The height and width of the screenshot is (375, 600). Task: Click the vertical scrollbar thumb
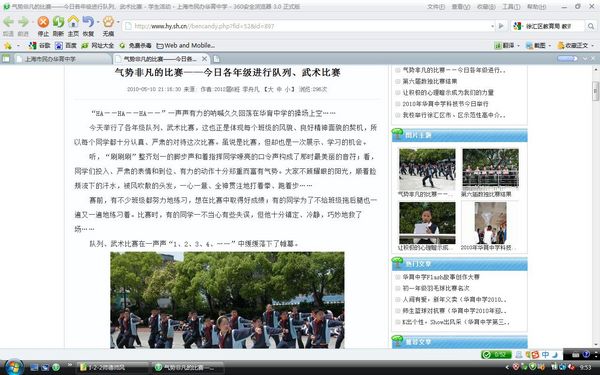pyautogui.click(x=595, y=91)
